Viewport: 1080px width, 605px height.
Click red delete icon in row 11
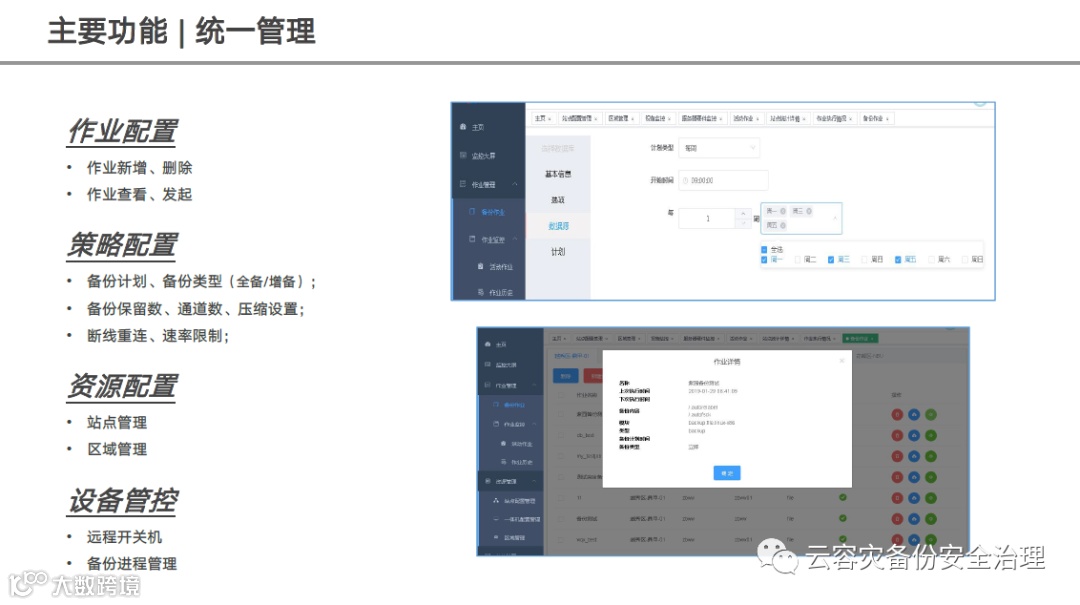(897, 498)
